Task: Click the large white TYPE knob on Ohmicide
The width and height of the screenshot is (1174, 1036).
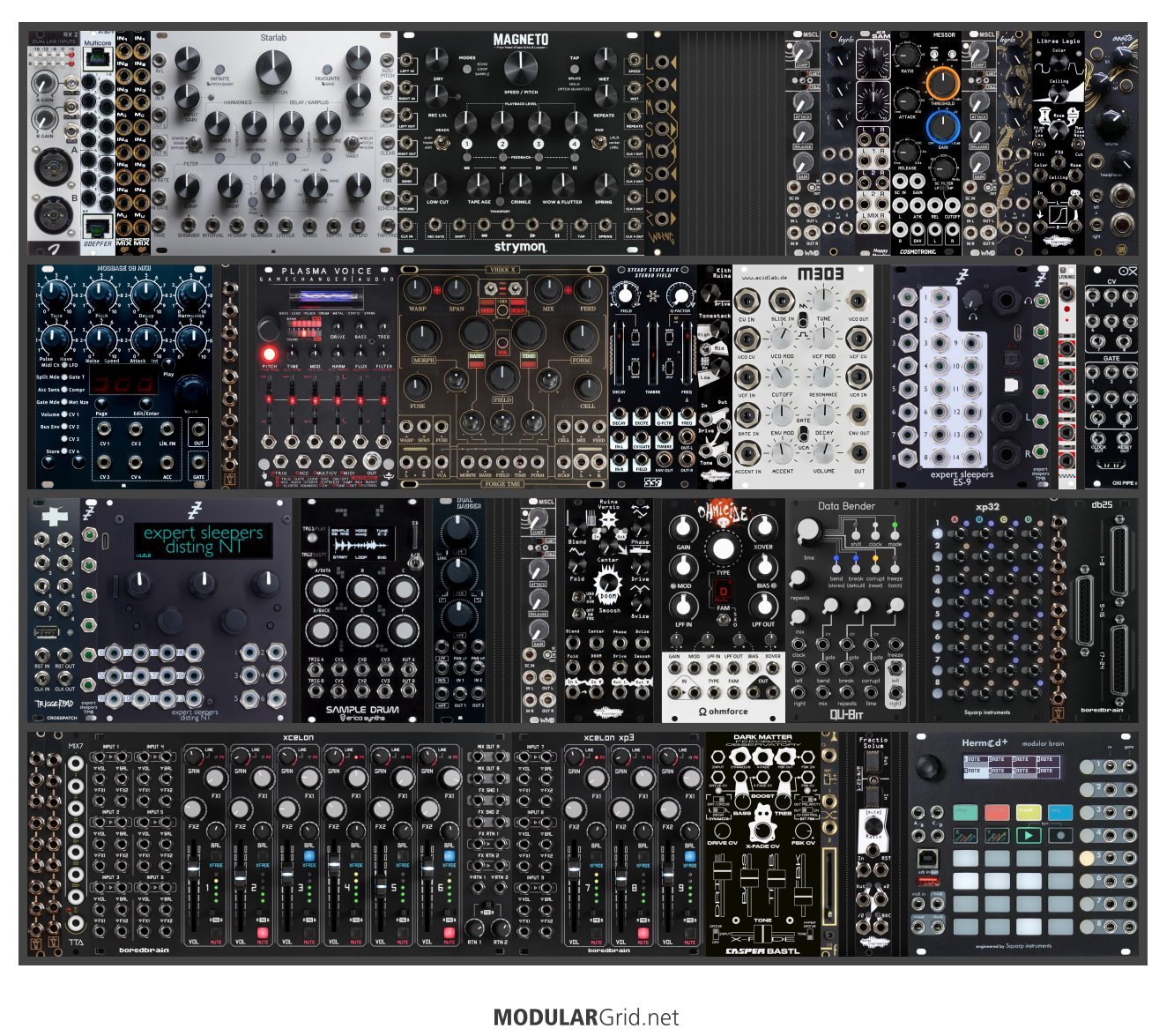Action: tap(723, 548)
